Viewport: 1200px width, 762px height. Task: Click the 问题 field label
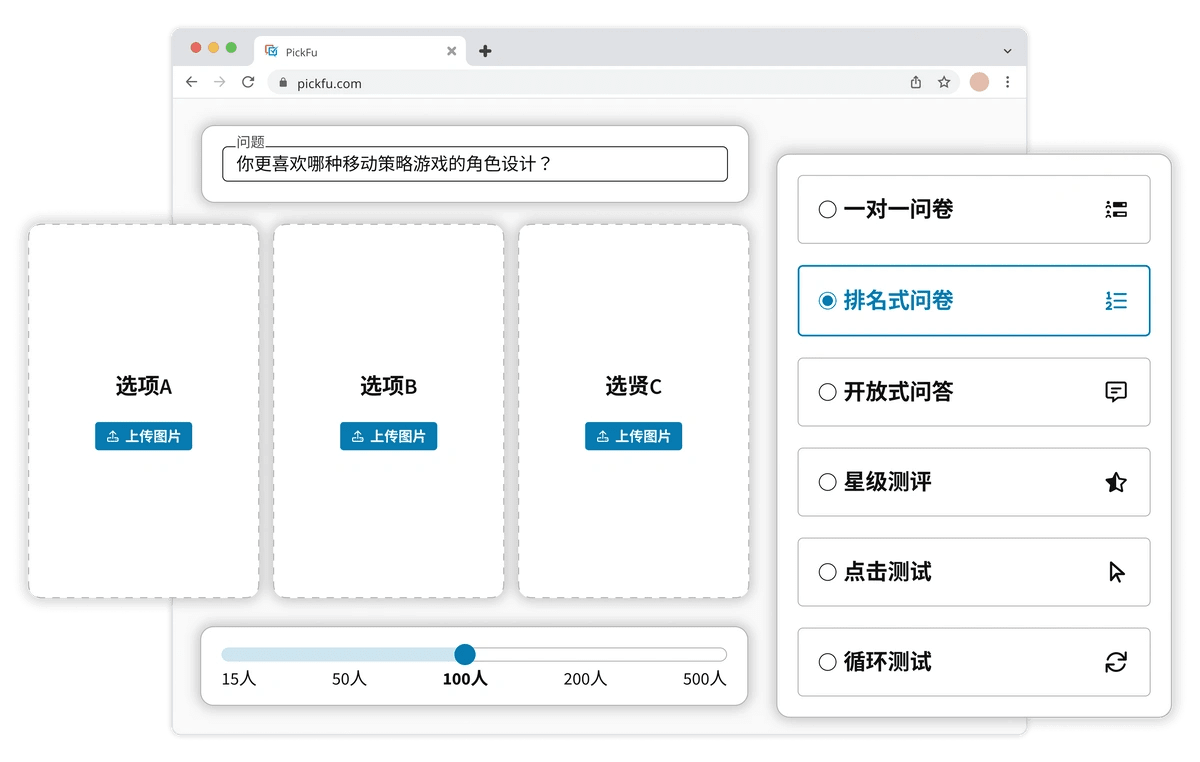point(250,142)
